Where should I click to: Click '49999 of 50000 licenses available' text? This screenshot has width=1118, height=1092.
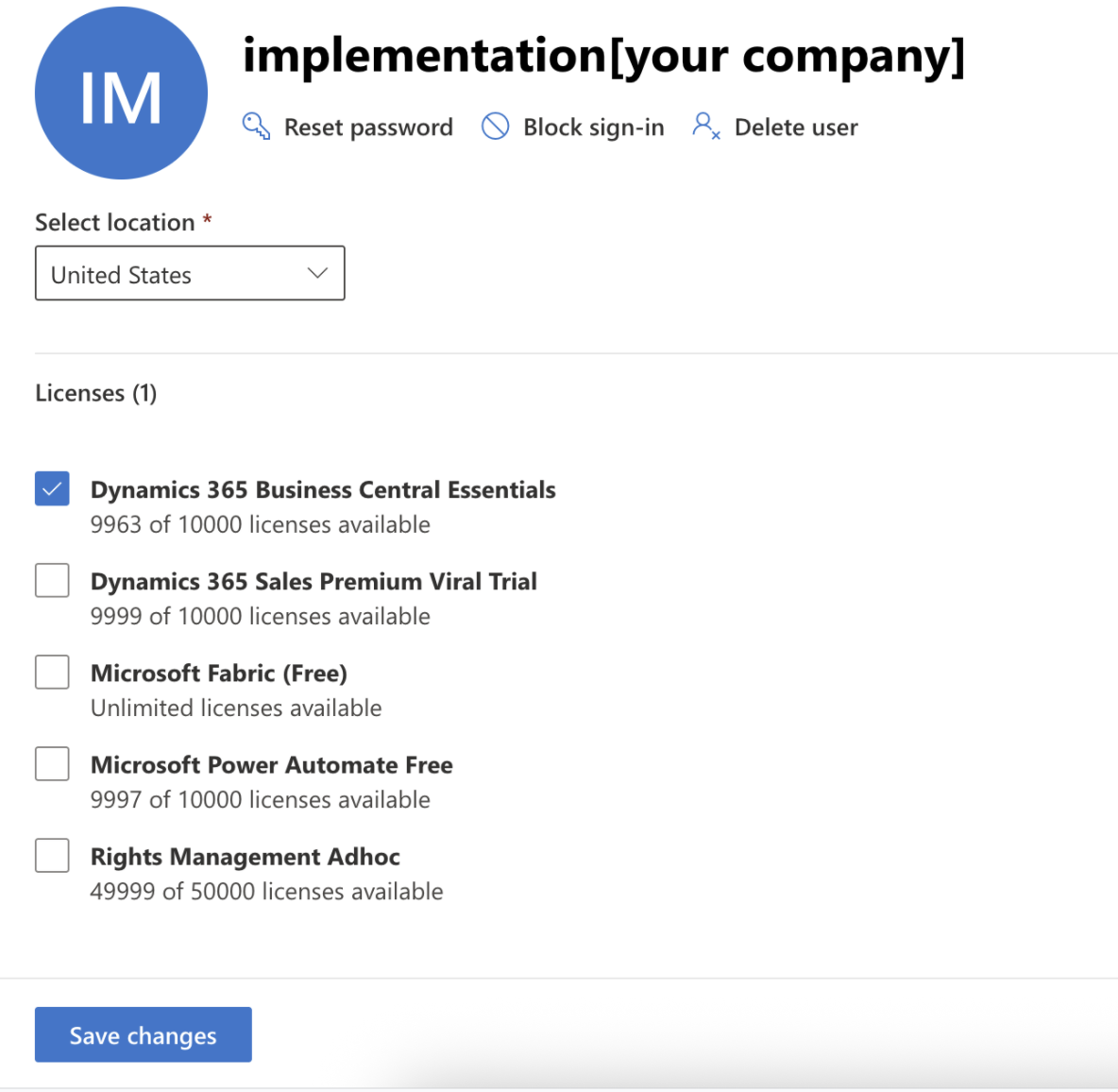266,892
